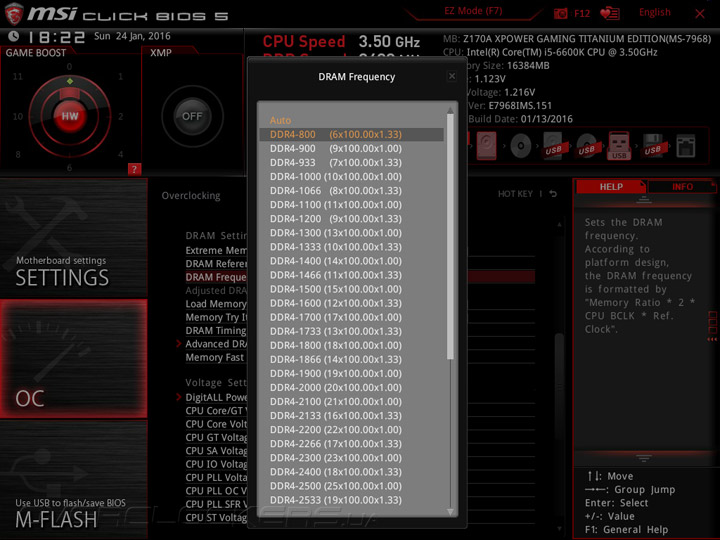
Task: Open the M-FLASH section
Action: click(73, 480)
